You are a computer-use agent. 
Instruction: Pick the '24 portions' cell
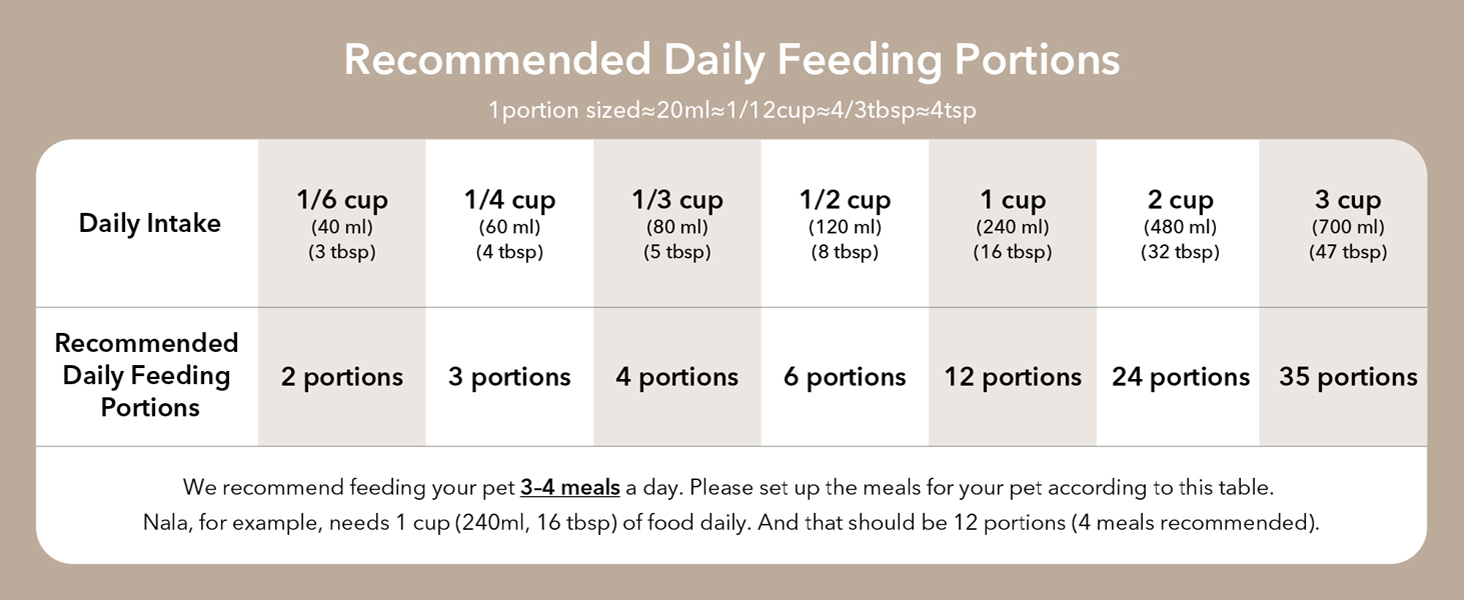pos(1180,377)
